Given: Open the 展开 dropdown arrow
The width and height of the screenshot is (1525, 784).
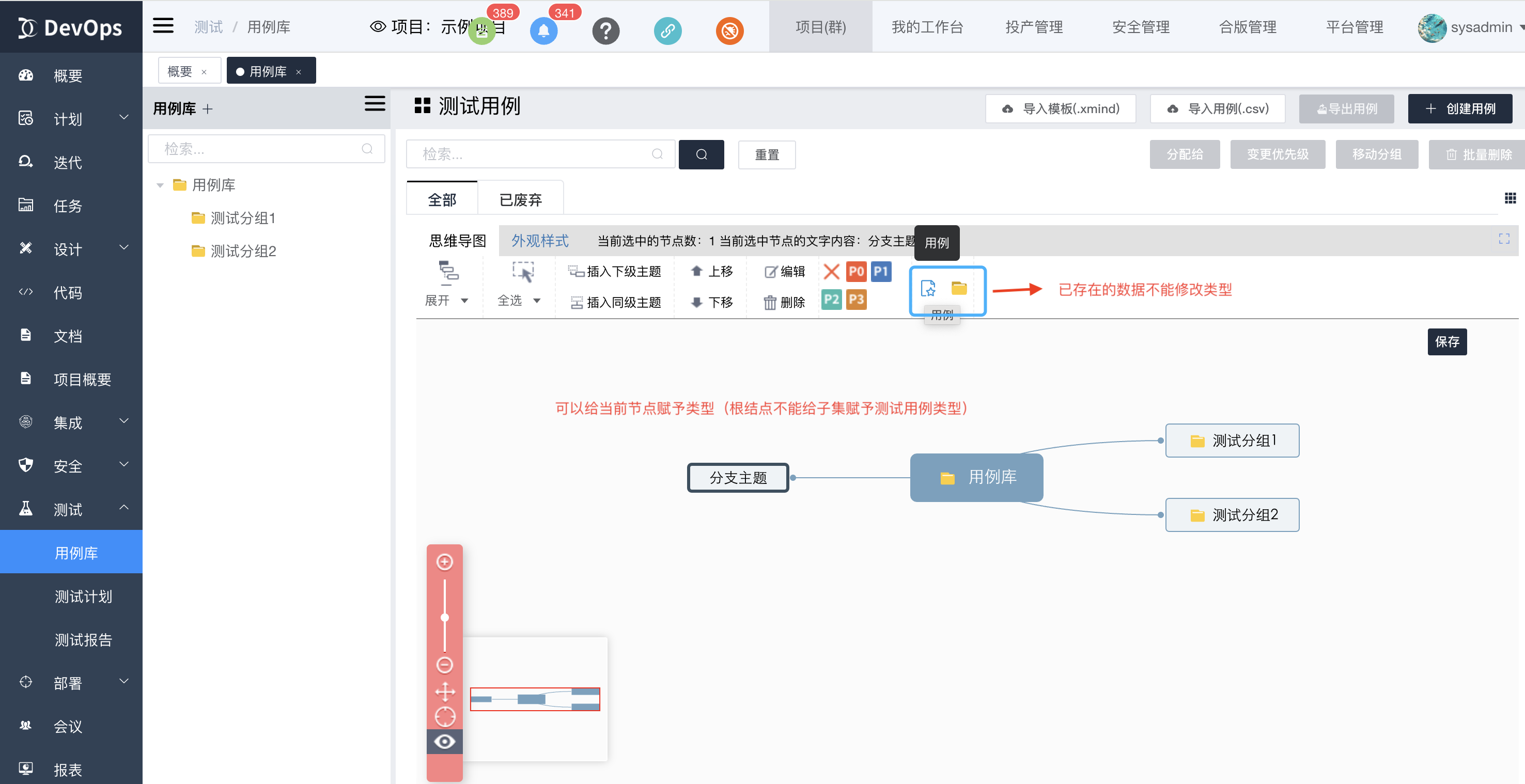Looking at the screenshot, I should 465,301.
